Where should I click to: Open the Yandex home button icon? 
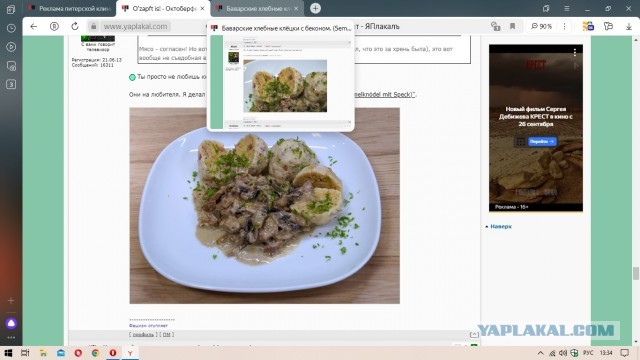(54, 27)
